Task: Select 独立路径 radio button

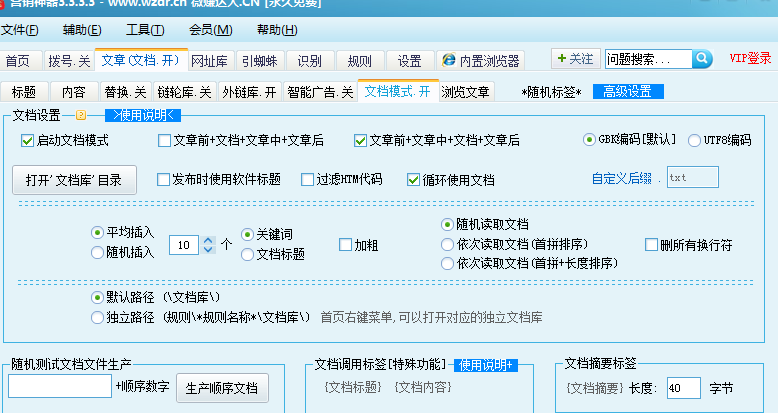Action: (201, 317)
